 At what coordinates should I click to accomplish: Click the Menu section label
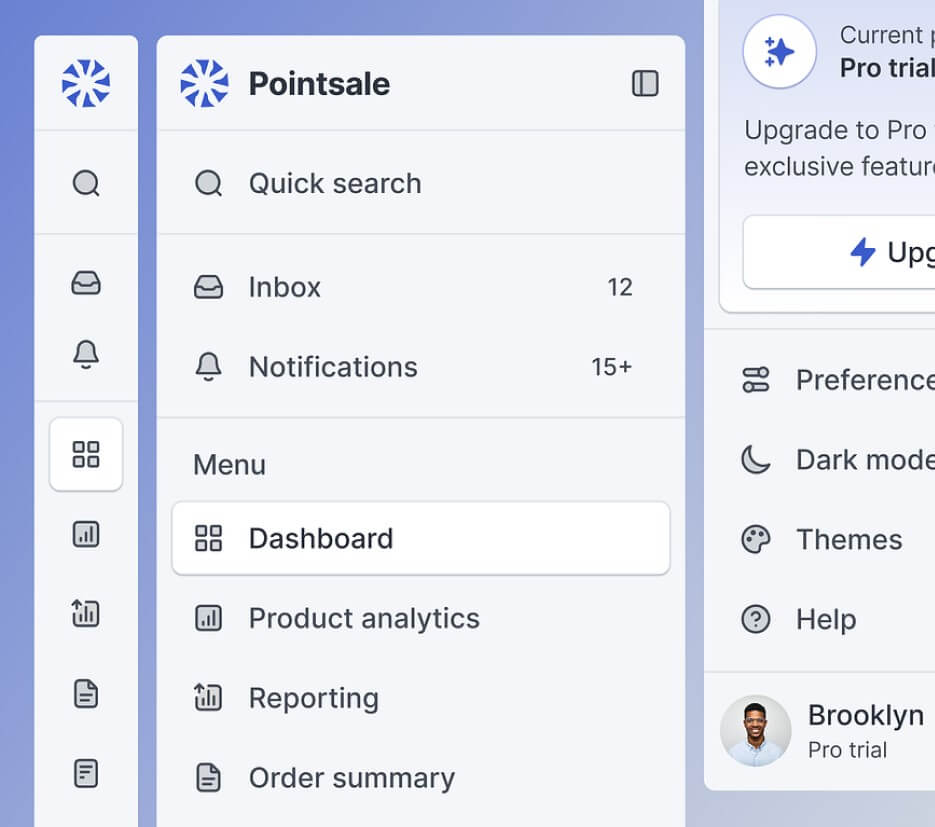coord(230,464)
